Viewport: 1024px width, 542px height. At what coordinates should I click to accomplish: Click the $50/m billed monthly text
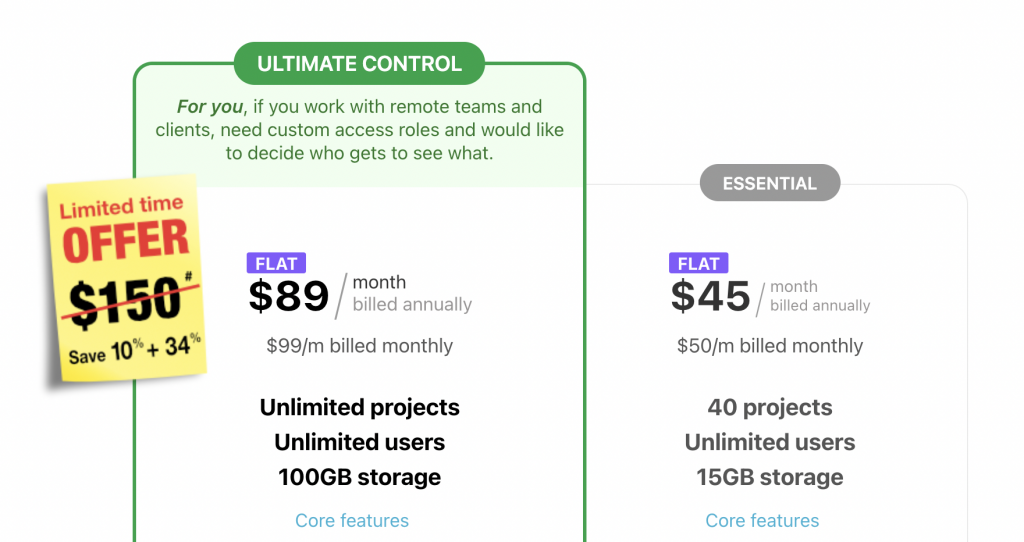click(770, 345)
